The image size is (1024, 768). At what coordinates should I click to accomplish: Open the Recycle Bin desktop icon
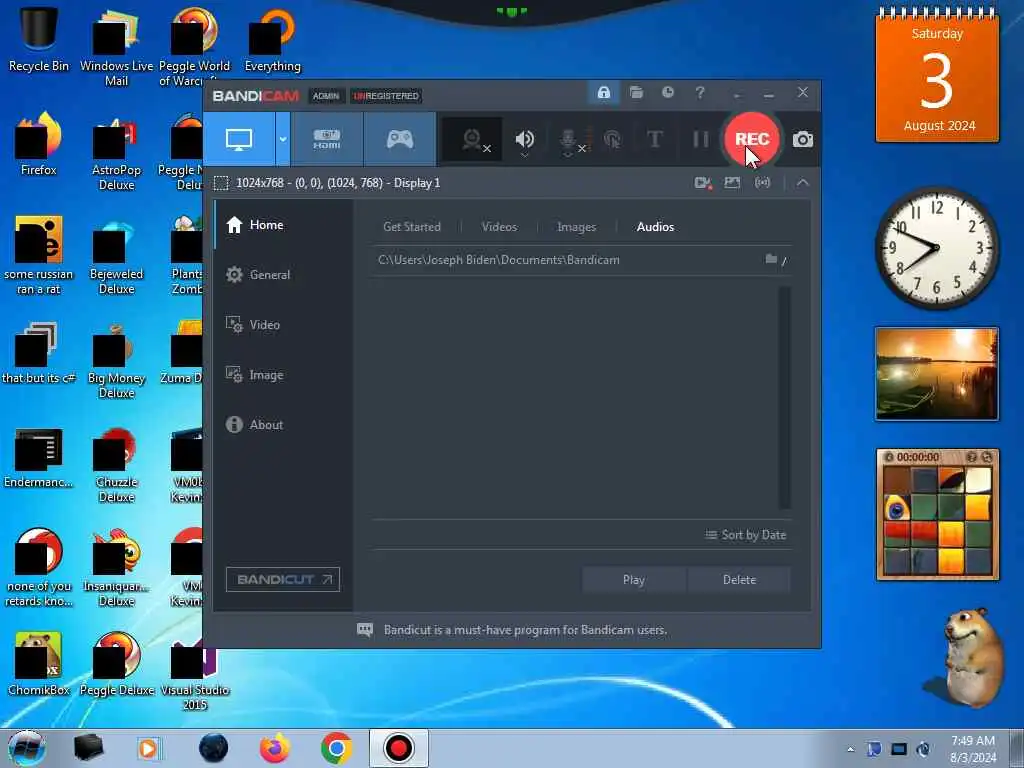[x=39, y=39]
